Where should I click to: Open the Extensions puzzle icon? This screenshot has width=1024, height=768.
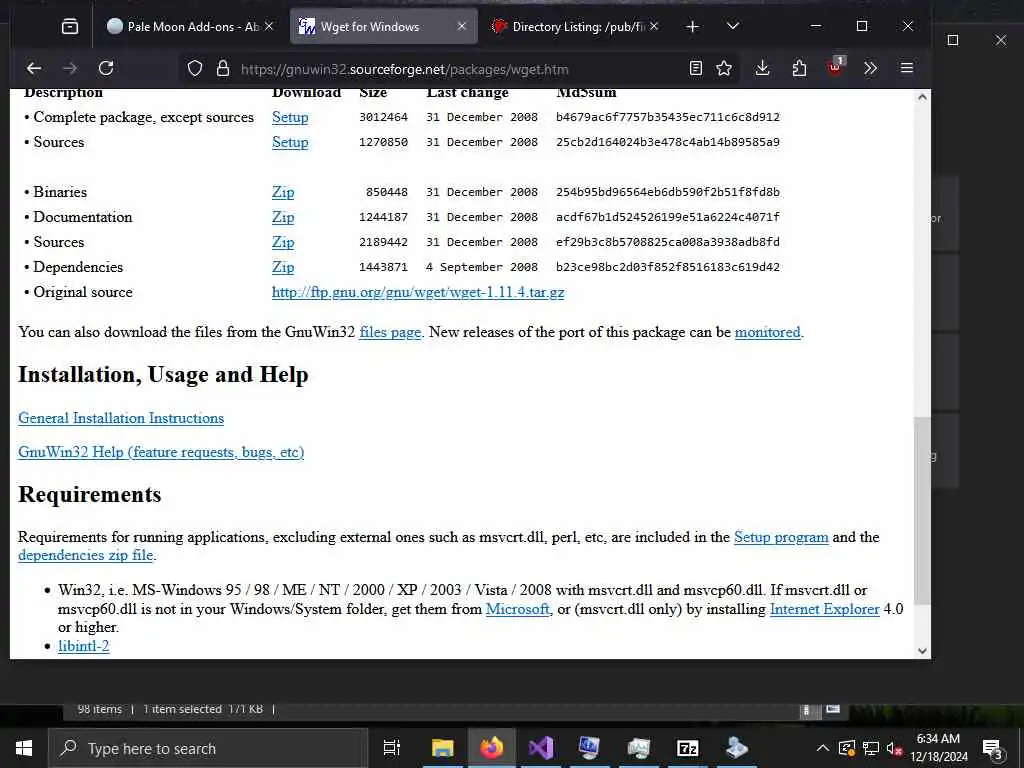pos(799,68)
